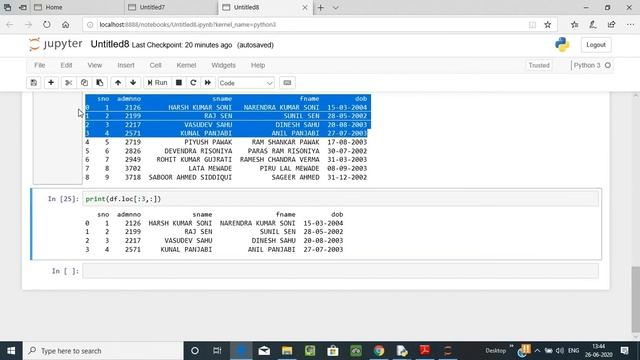Open a new browser tab with the plus icon

(321, 7)
